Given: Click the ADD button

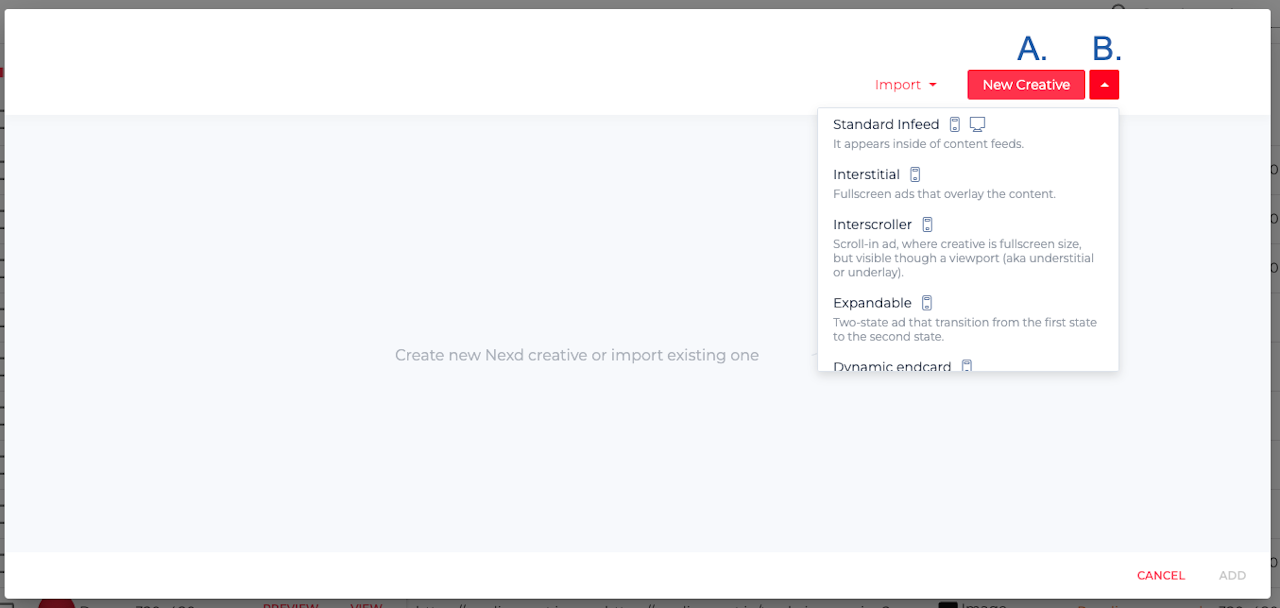Looking at the screenshot, I should pos(1232,575).
